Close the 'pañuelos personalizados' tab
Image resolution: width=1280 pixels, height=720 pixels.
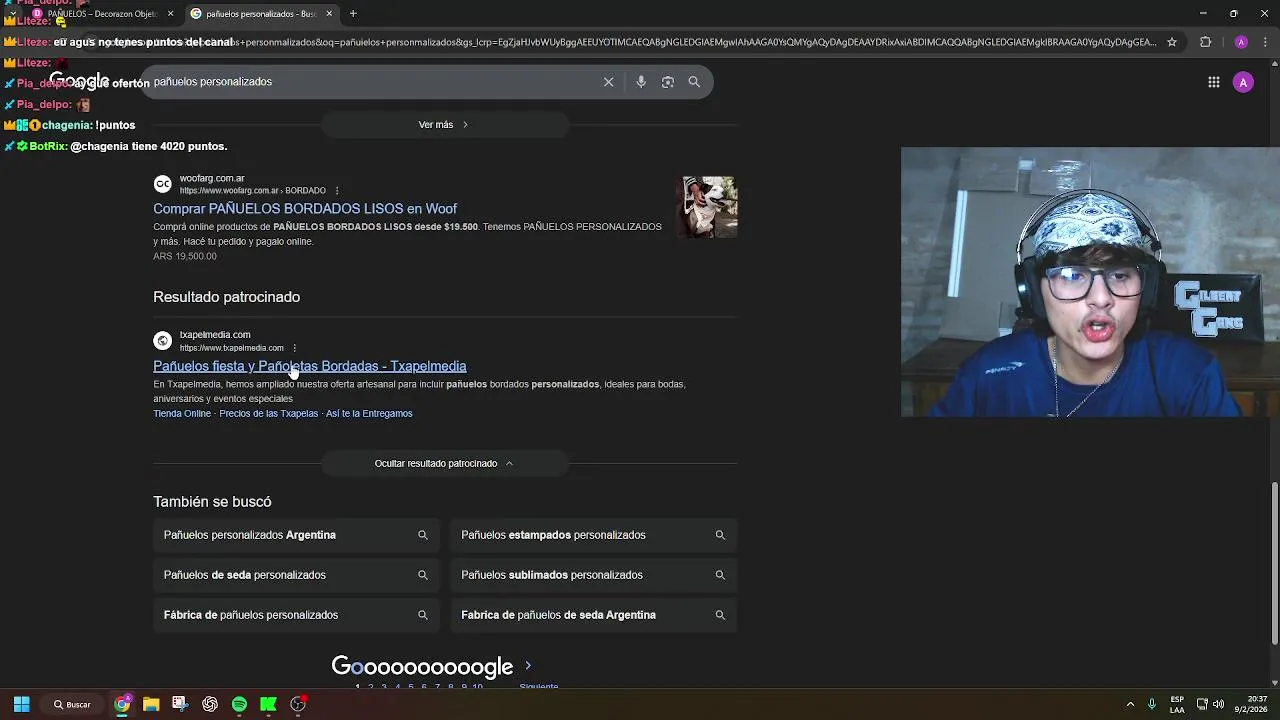point(329,14)
